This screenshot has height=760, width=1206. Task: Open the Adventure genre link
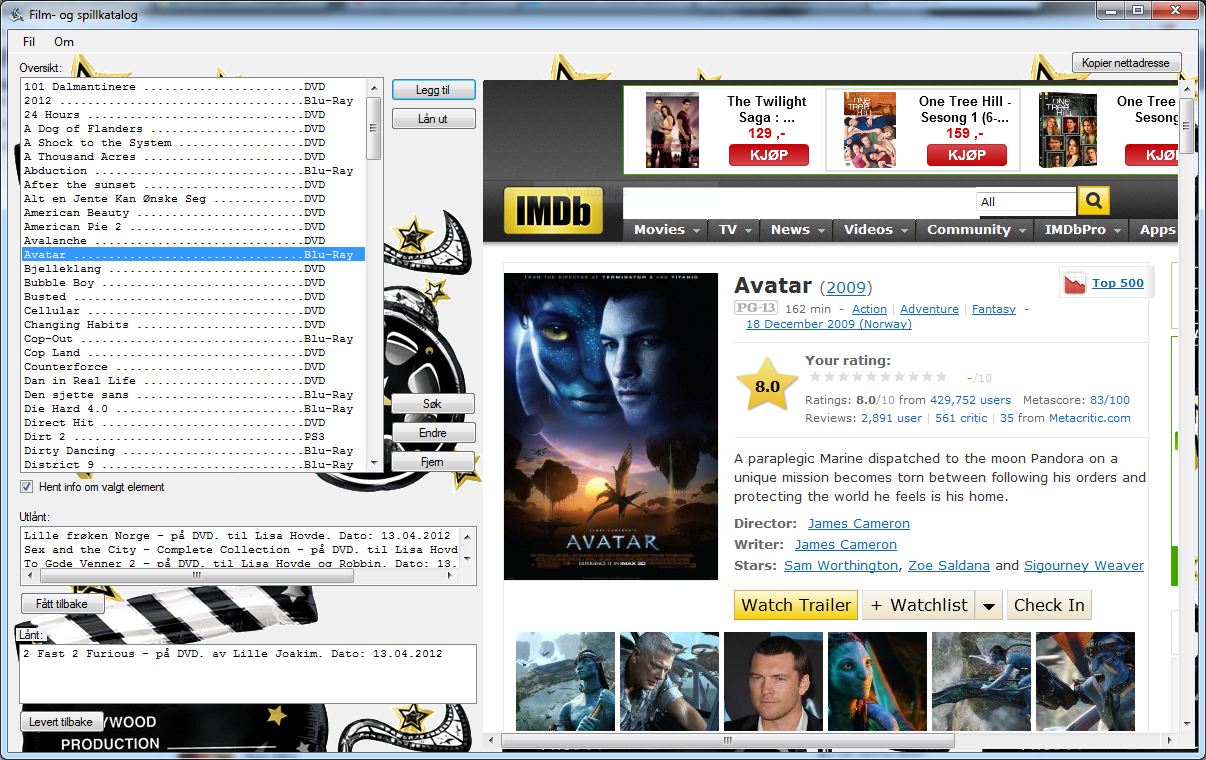click(929, 309)
